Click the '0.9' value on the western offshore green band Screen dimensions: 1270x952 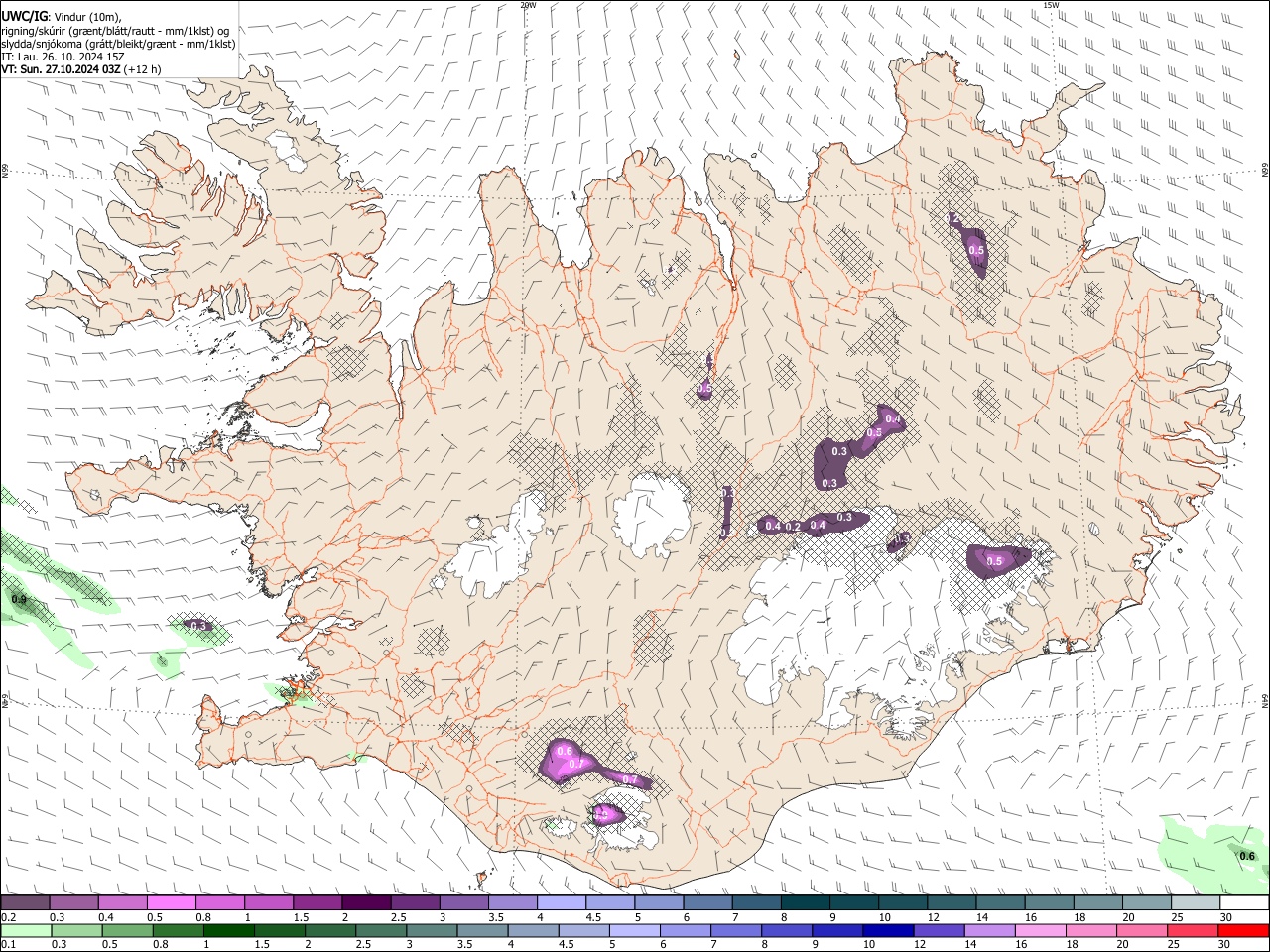pos(19,600)
